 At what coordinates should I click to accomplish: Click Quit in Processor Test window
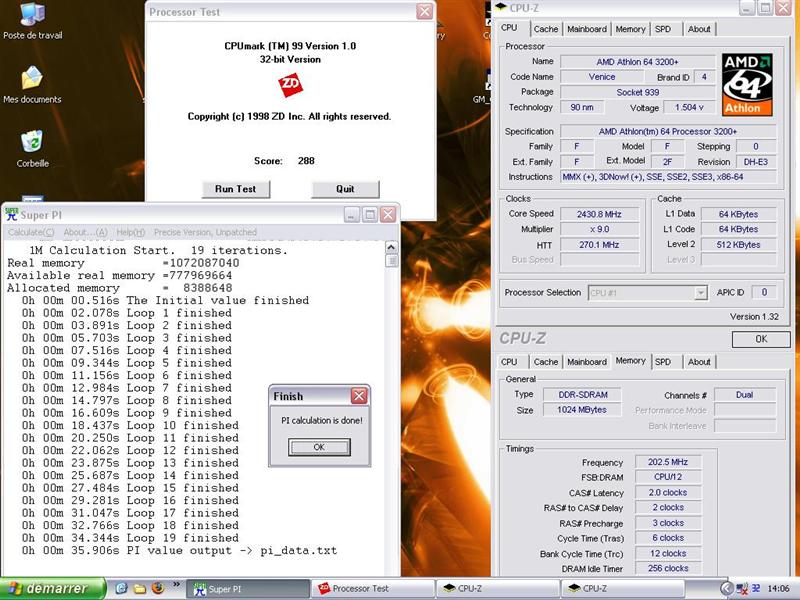pyautogui.click(x=345, y=189)
